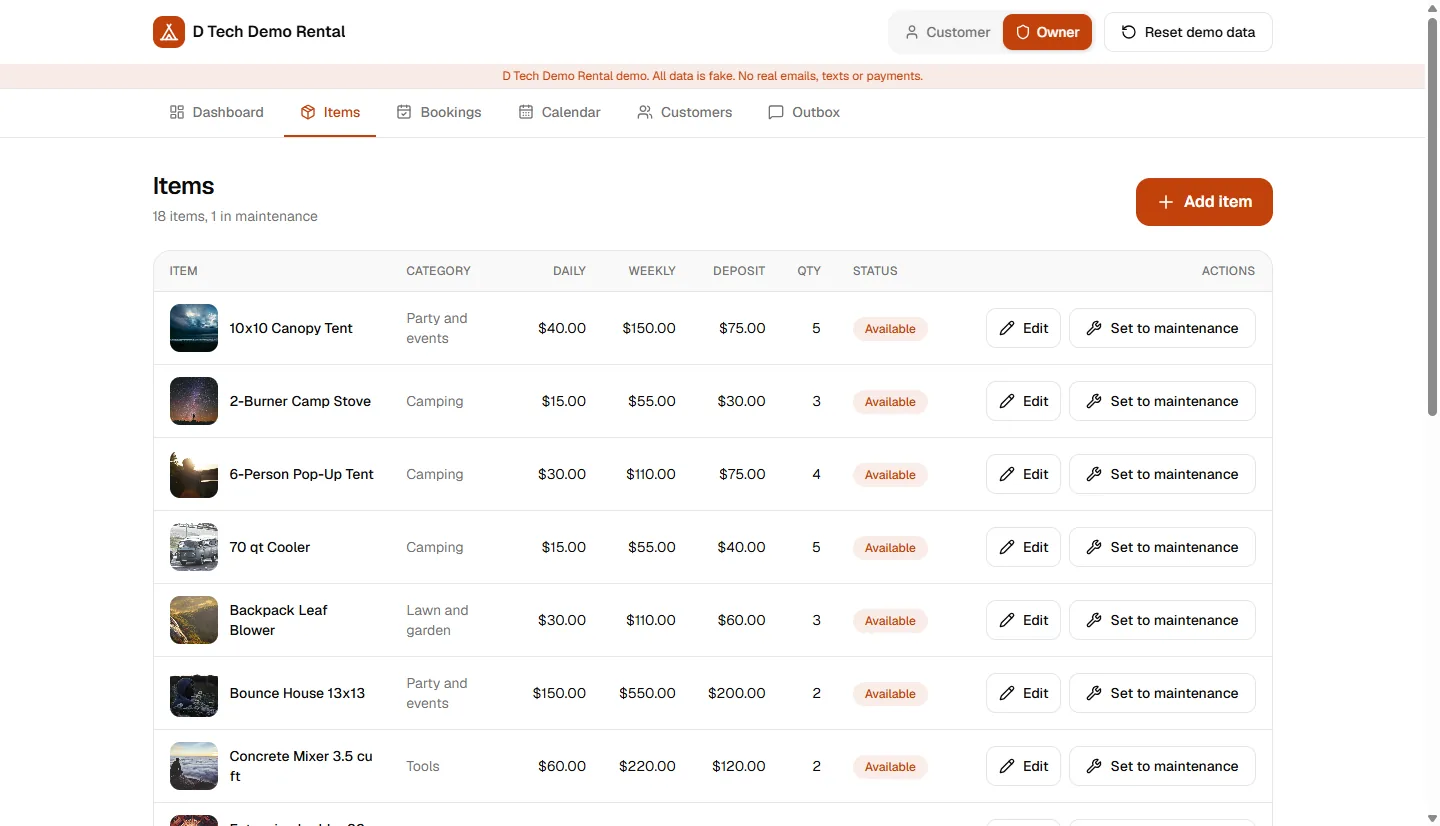Edit the Concrete Mixer 3.5 cu ft

coord(1023,766)
